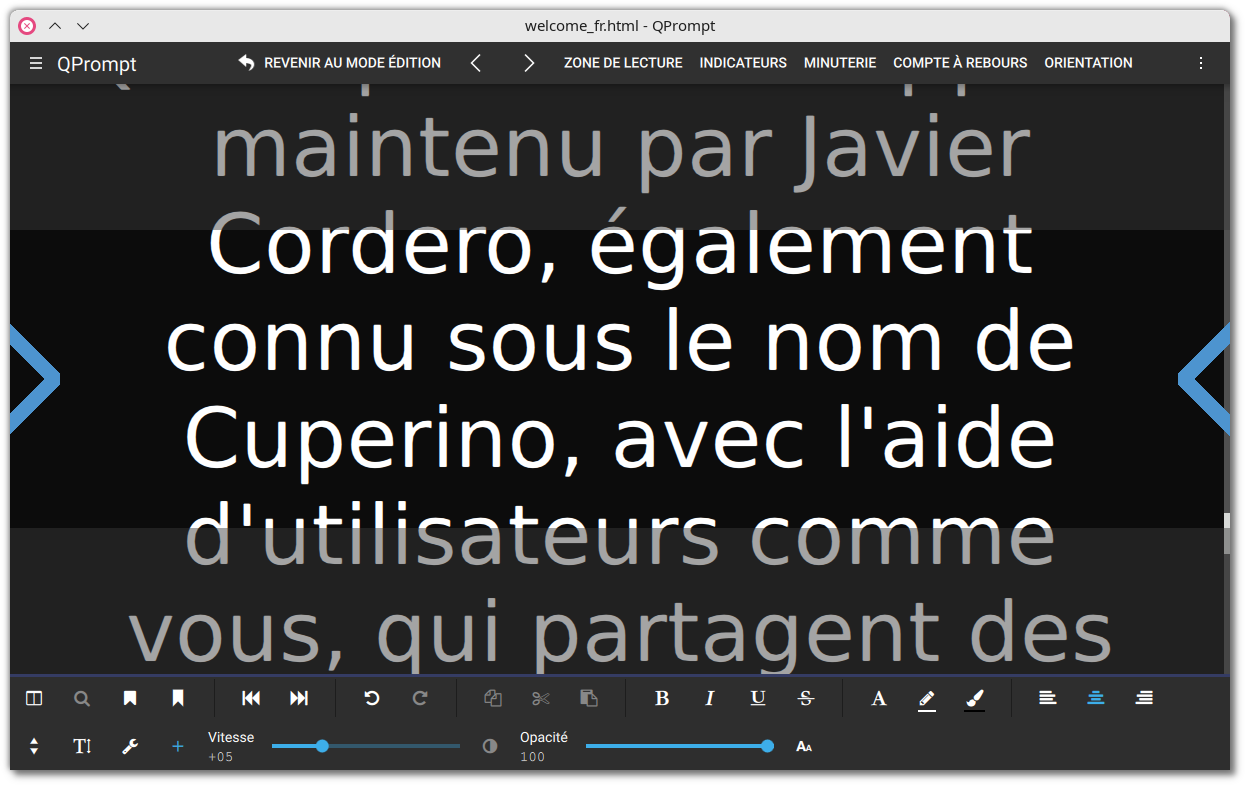Click the blue plus icon
This screenshot has width=1246, height=786.
pos(178,746)
